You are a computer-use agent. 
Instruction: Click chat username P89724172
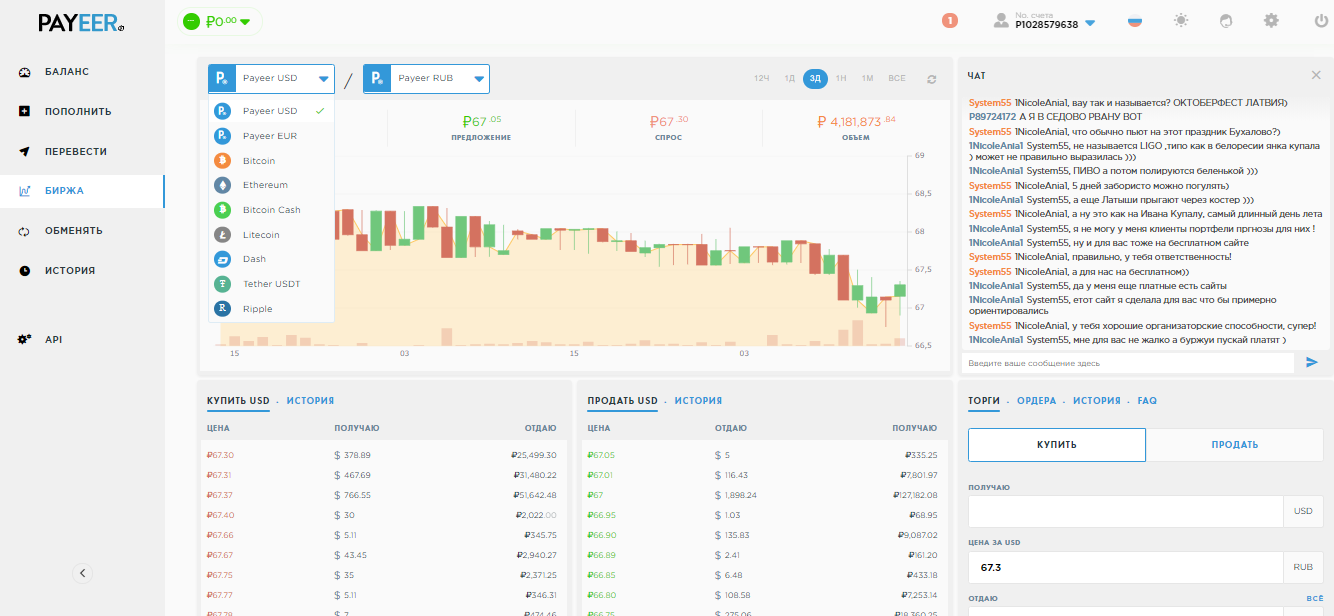(990, 117)
